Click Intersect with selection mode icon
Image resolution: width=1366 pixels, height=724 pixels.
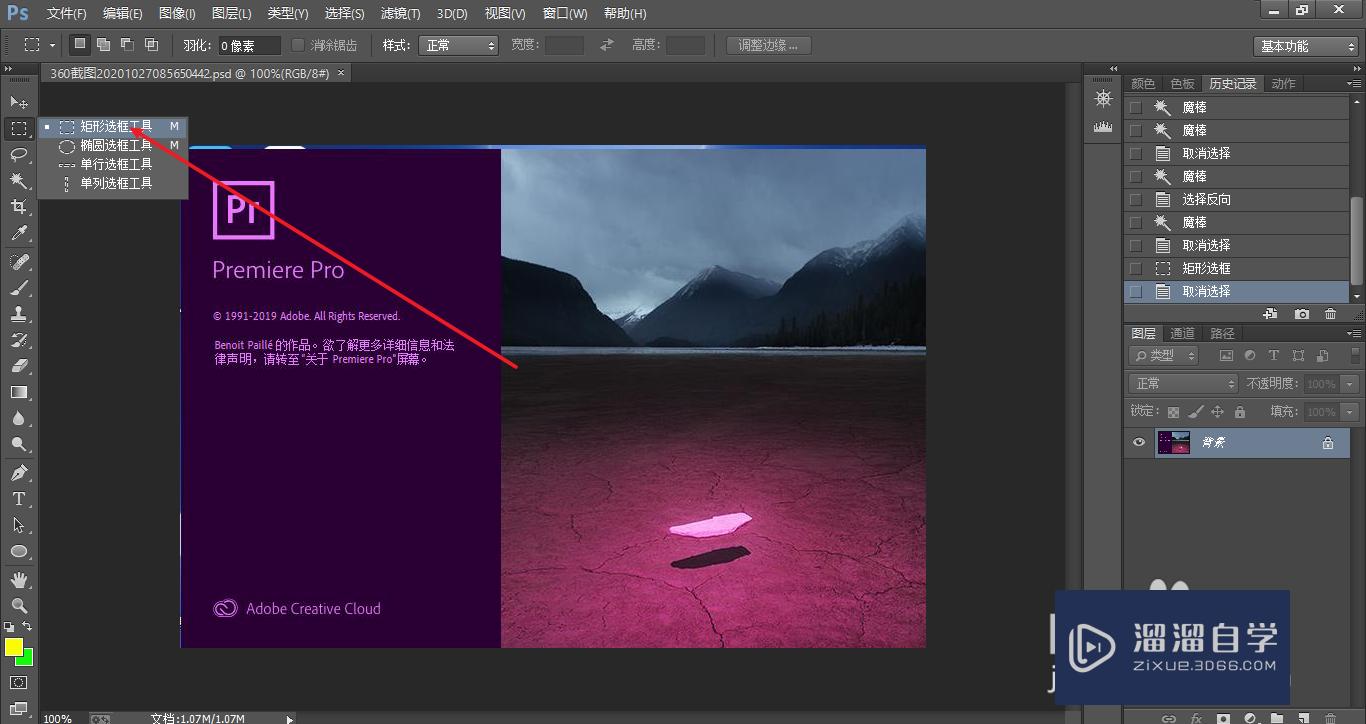point(151,45)
